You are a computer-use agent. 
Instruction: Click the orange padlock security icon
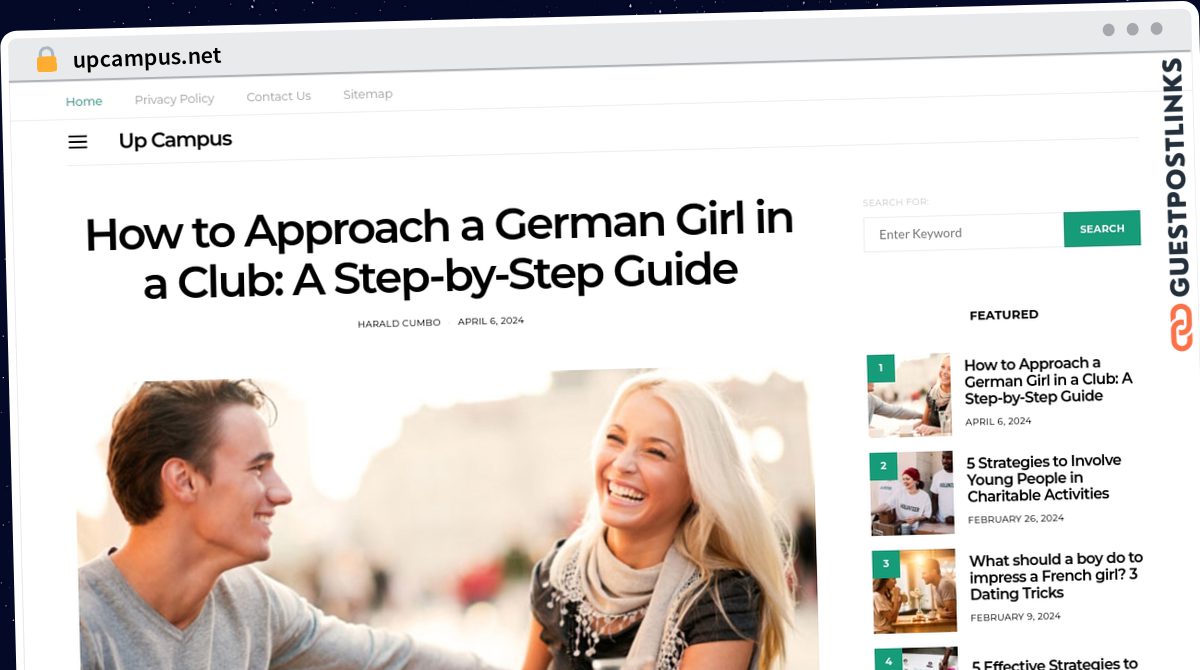point(47,60)
